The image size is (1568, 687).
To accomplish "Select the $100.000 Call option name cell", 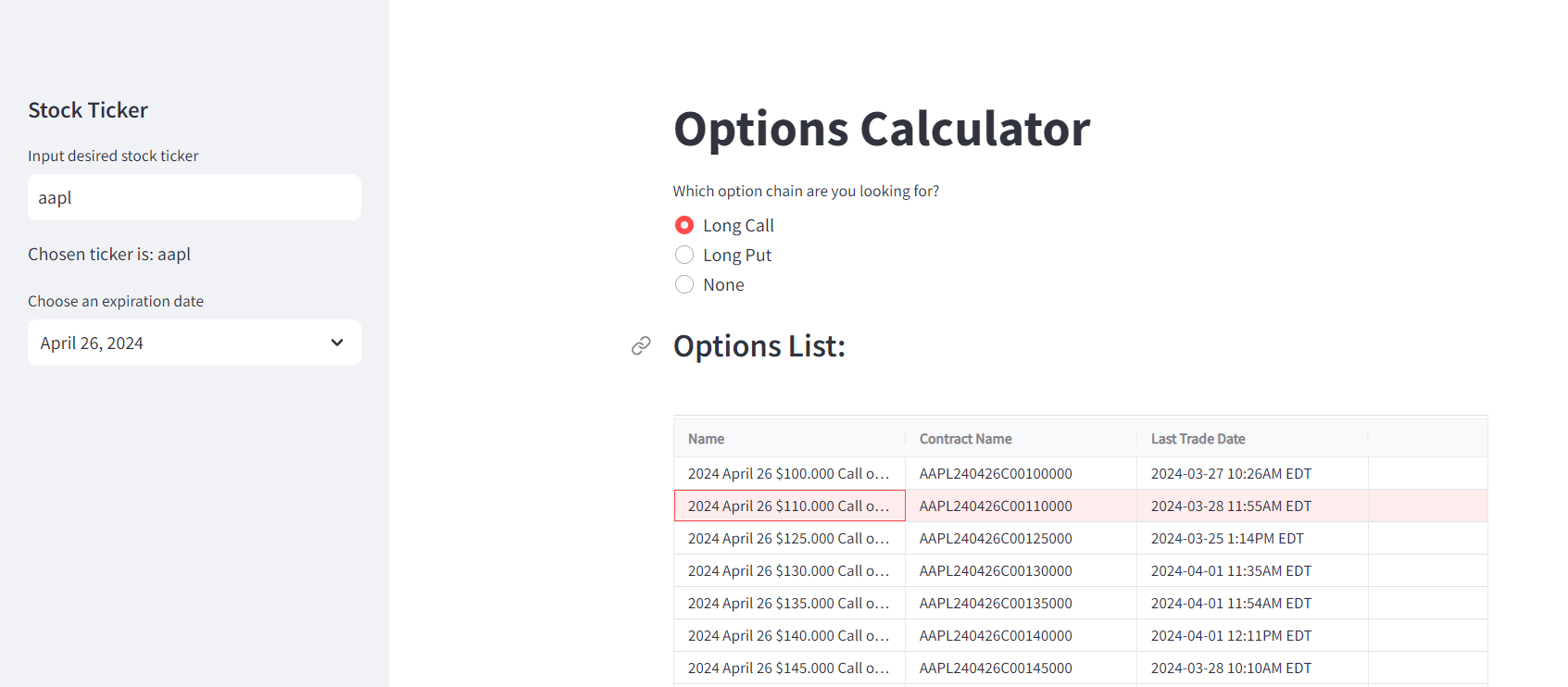I will (x=788, y=473).
